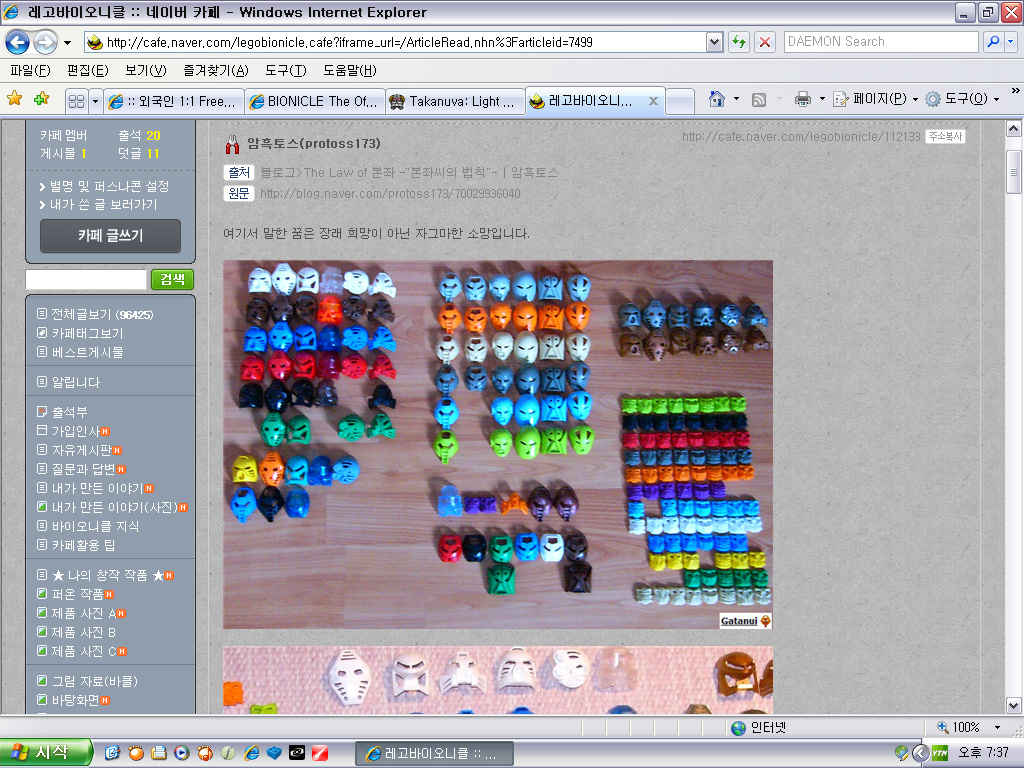Open the 100% zoom level control

(969, 728)
